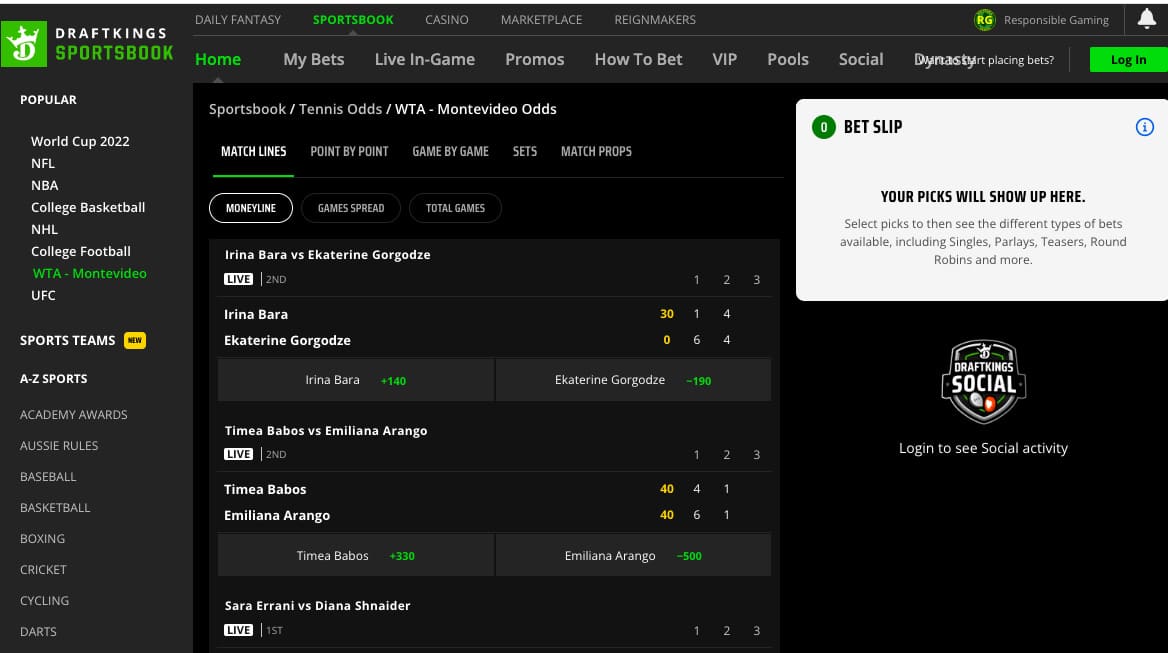
Task: Open My Bets navigation item
Action: coord(314,60)
